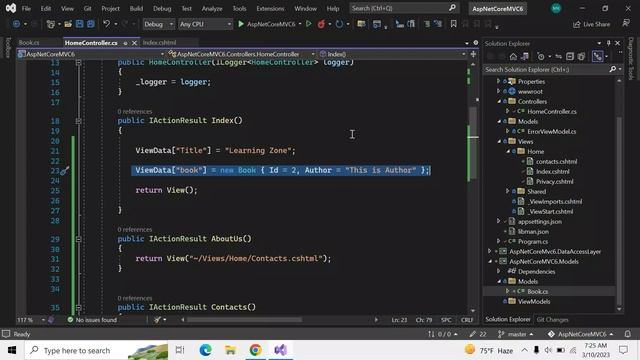Open the Extensions menu

coord(270,8)
